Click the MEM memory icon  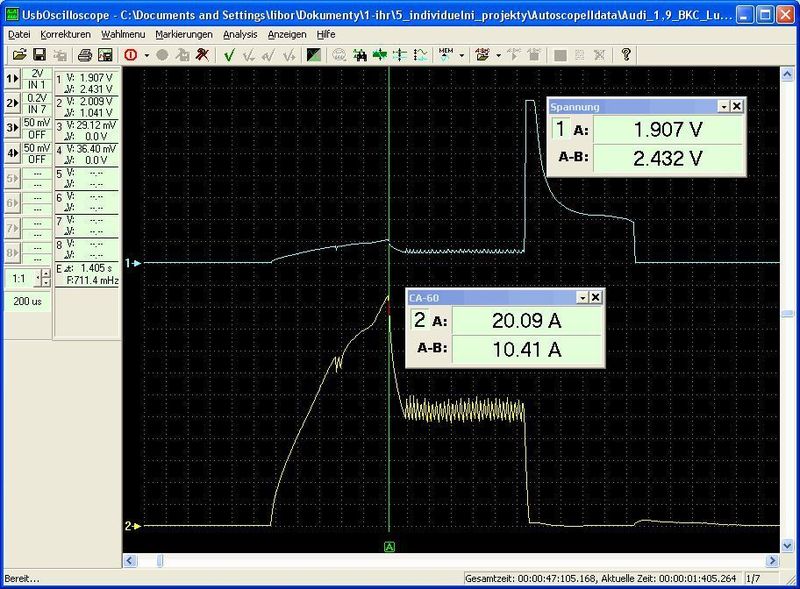point(445,55)
